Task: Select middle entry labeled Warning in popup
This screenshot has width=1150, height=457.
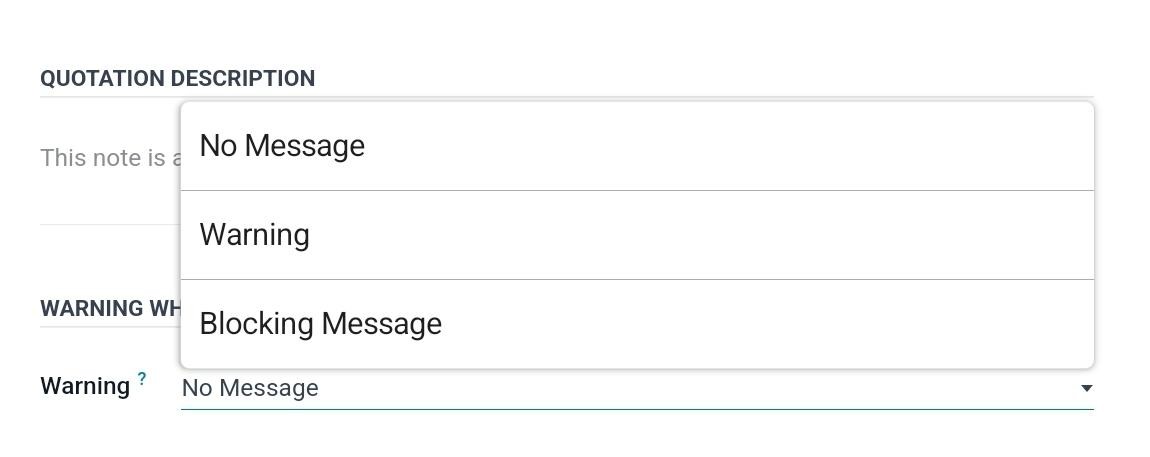Action: pyautogui.click(x=254, y=235)
